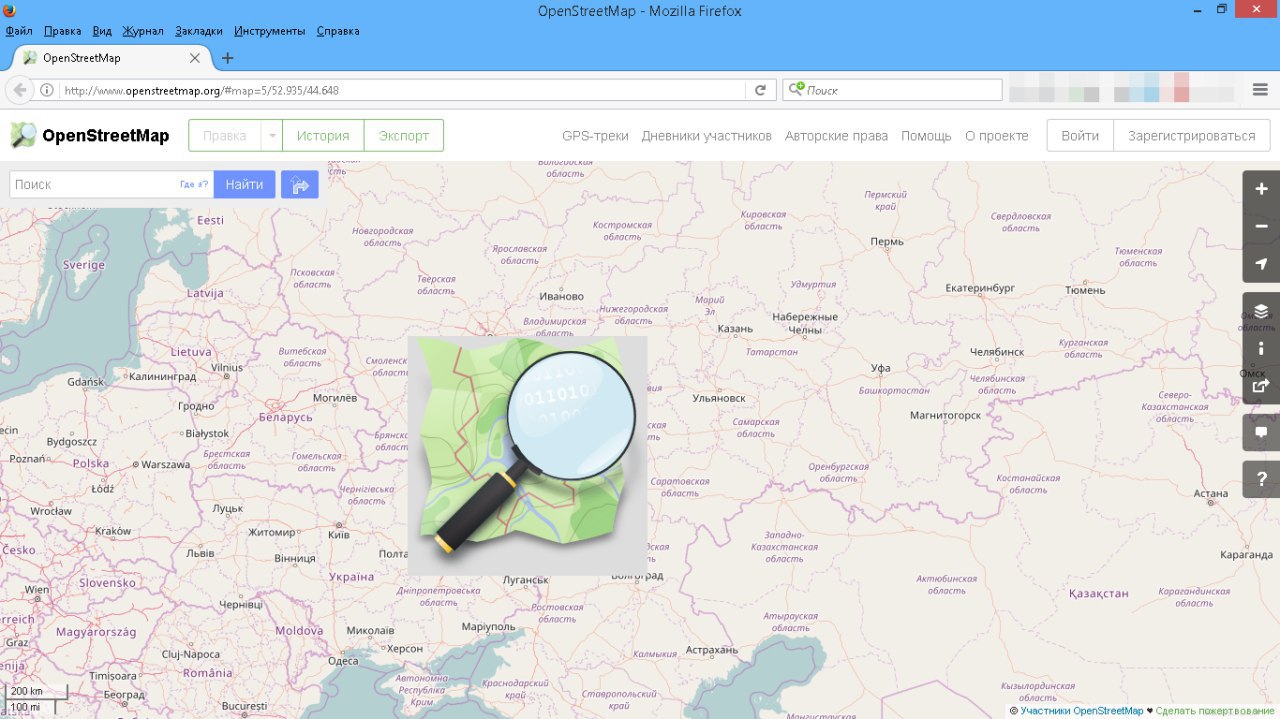This screenshot has width=1280, height=719.
Task: Click the Магнитогорск city label
Action: [945, 414]
